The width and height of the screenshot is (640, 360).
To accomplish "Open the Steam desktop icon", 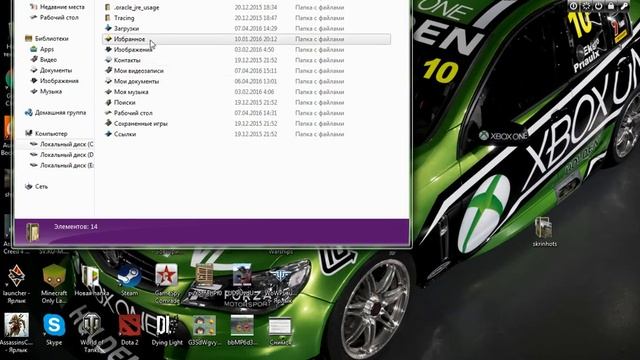I will [x=129, y=276].
